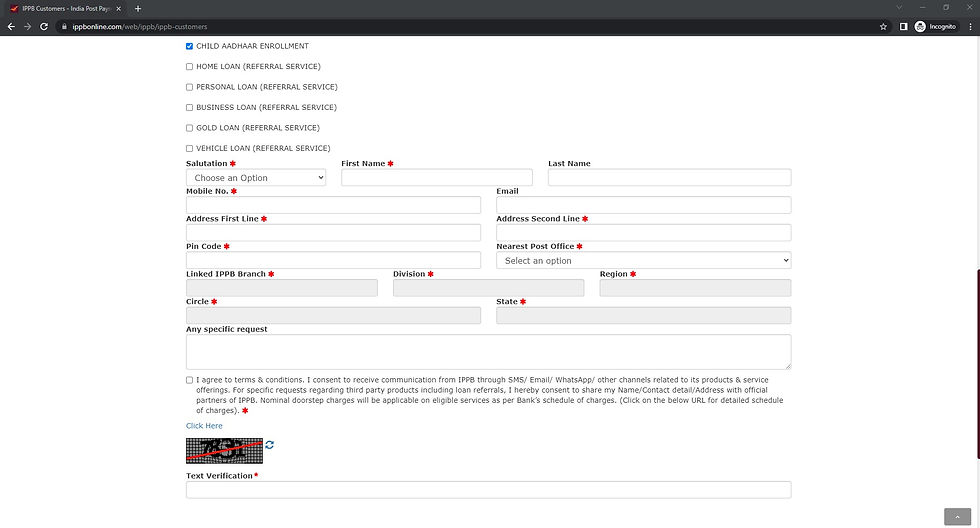Click the captcha image
This screenshot has width=980, height=528.
pos(224,451)
